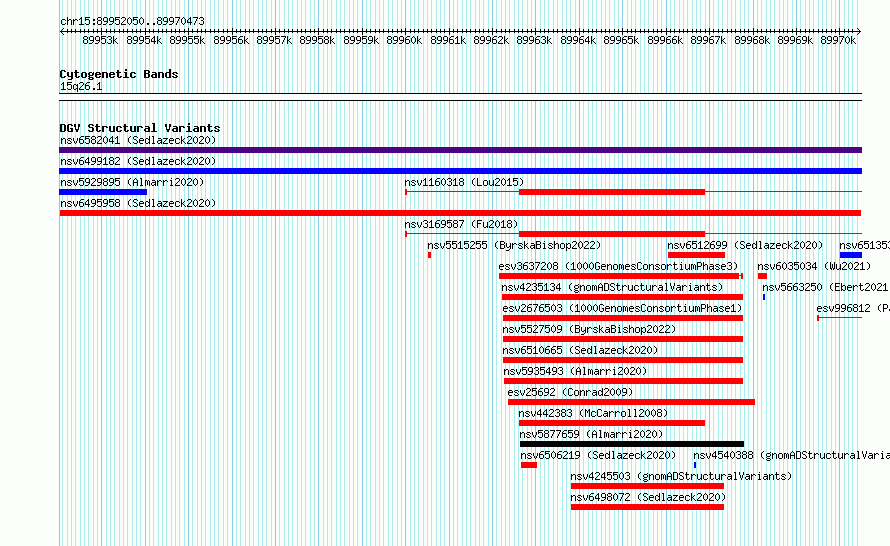
Task: Open nsv6035034 (Wu2021) label
Action: point(814,266)
